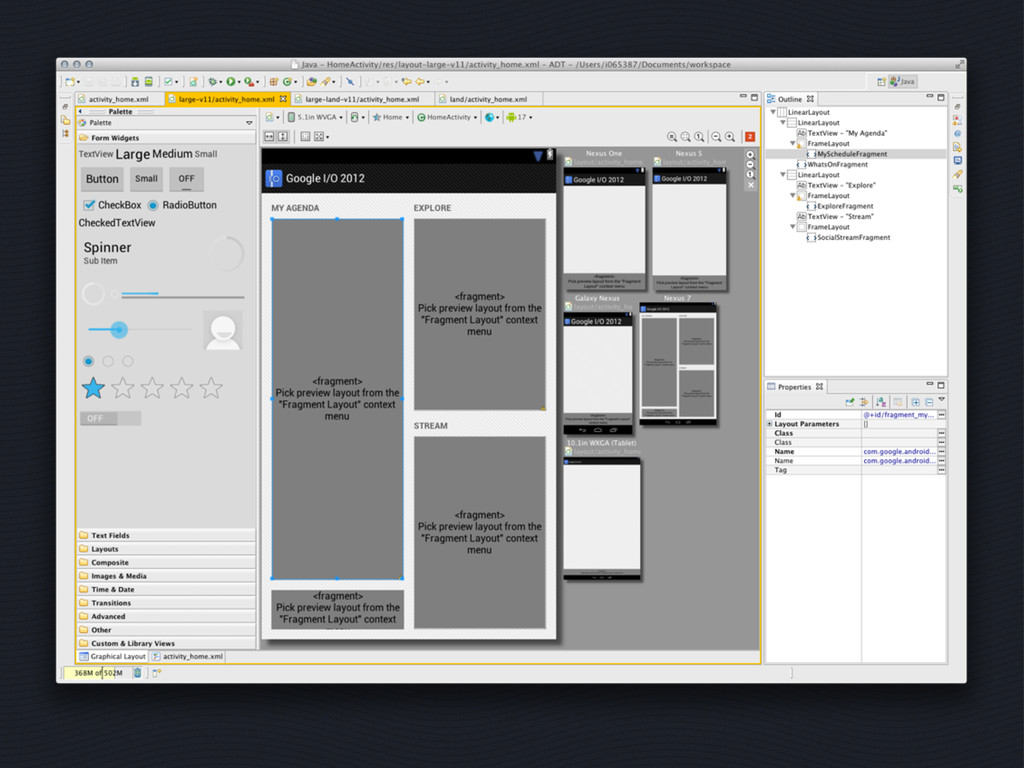Open the Palette view menu arrow
Screen dimensions: 1024x768
pos(249,123)
